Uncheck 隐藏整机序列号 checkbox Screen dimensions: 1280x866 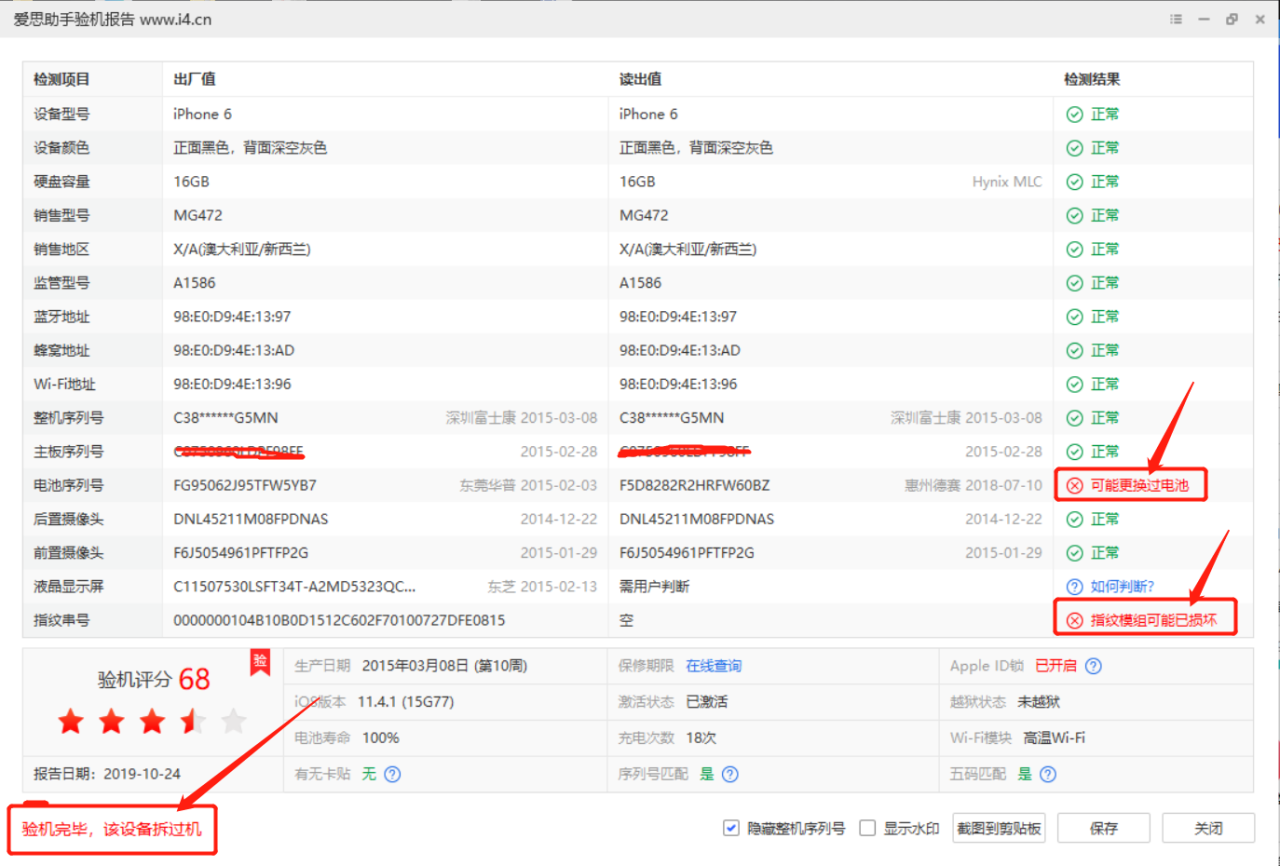(x=731, y=828)
